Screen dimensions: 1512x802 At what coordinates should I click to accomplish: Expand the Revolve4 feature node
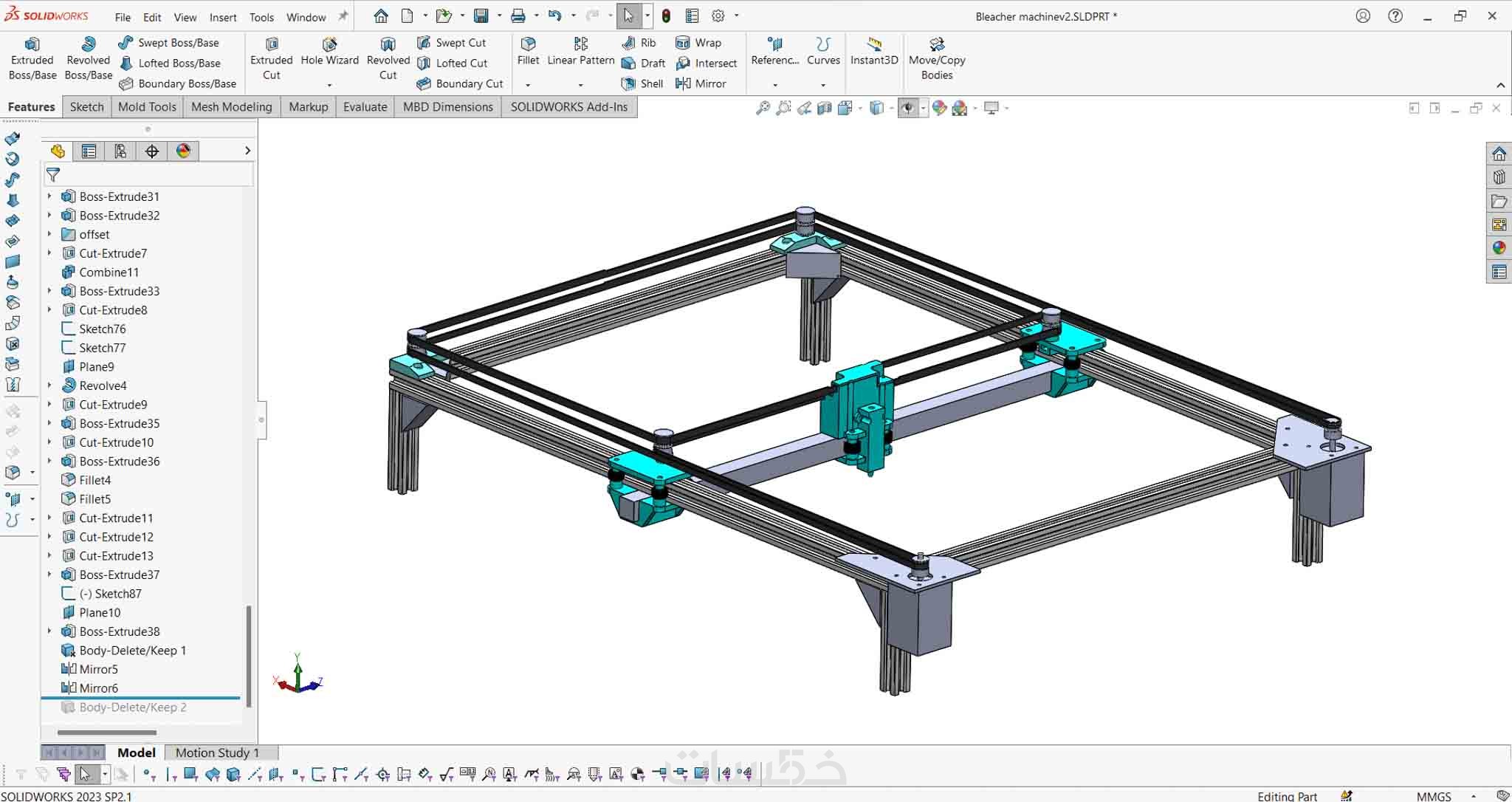pos(49,385)
